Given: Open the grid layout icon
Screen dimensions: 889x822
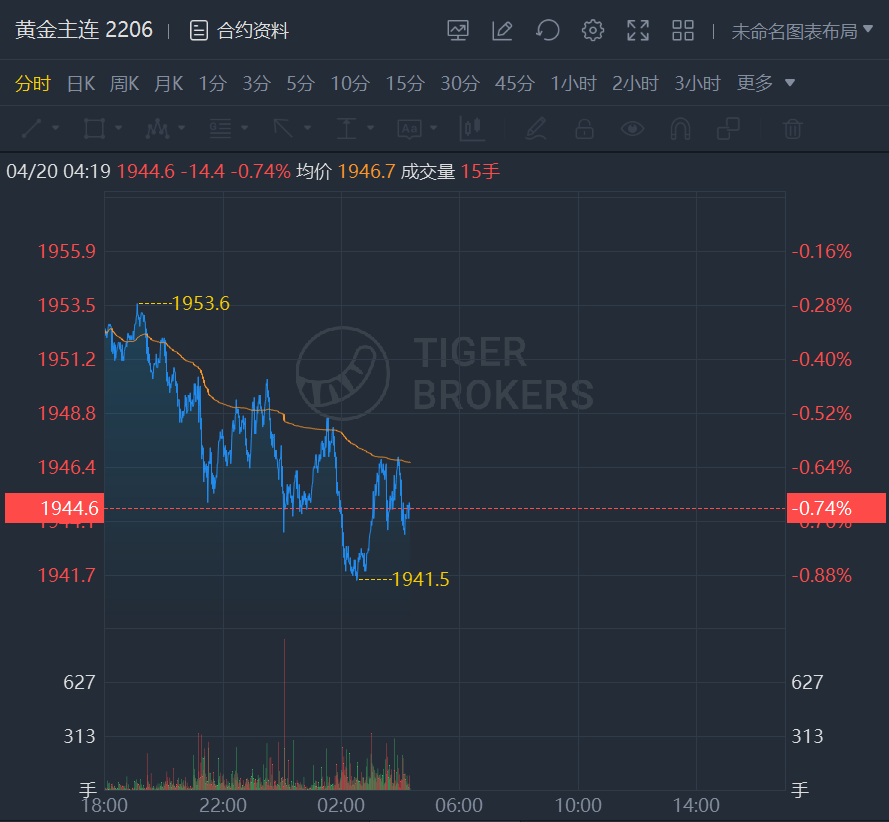Looking at the screenshot, I should [x=683, y=31].
